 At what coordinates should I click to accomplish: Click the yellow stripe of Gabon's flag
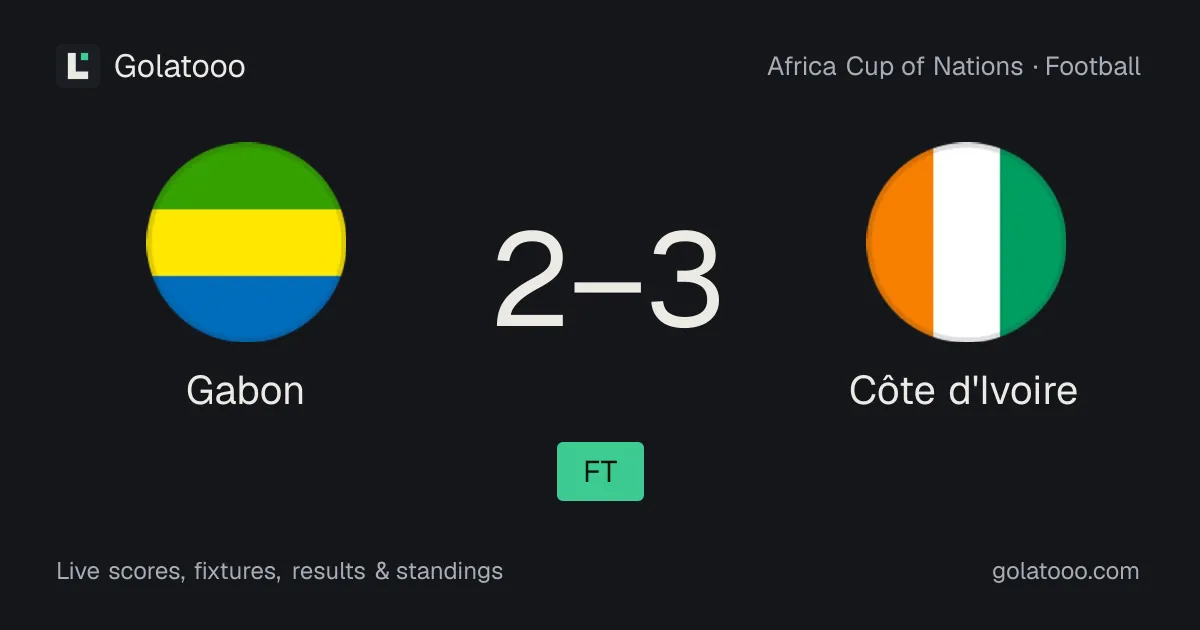246,242
